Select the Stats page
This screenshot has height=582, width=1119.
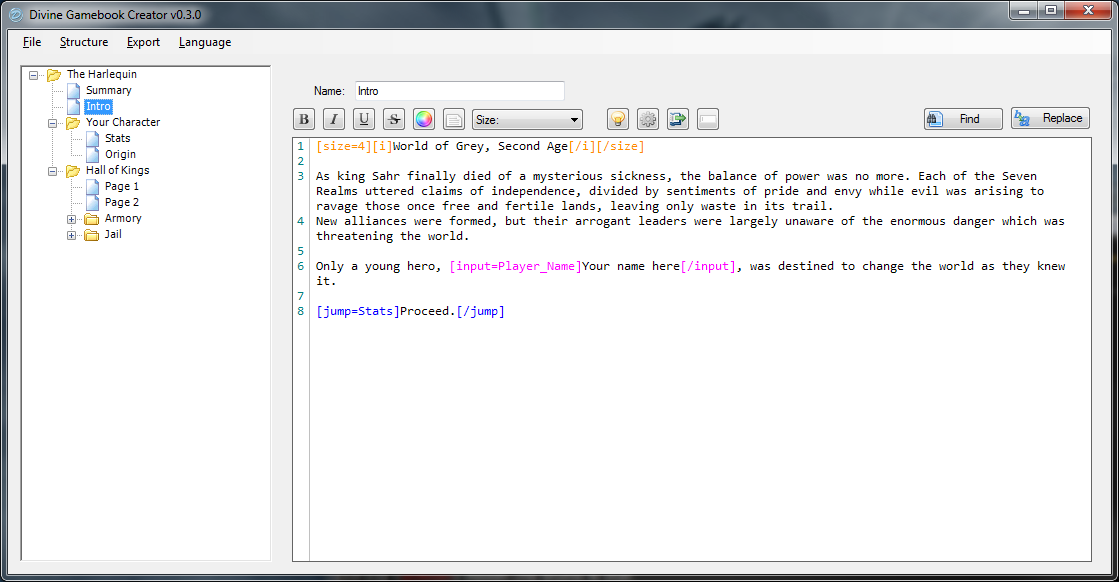pos(118,138)
